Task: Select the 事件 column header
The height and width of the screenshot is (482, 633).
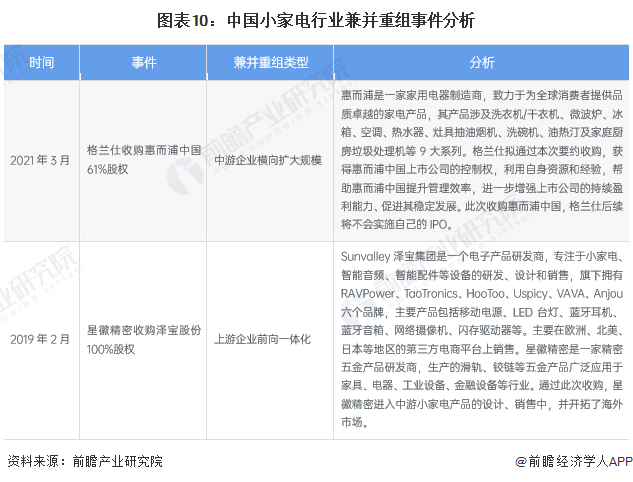Action: click(x=143, y=63)
